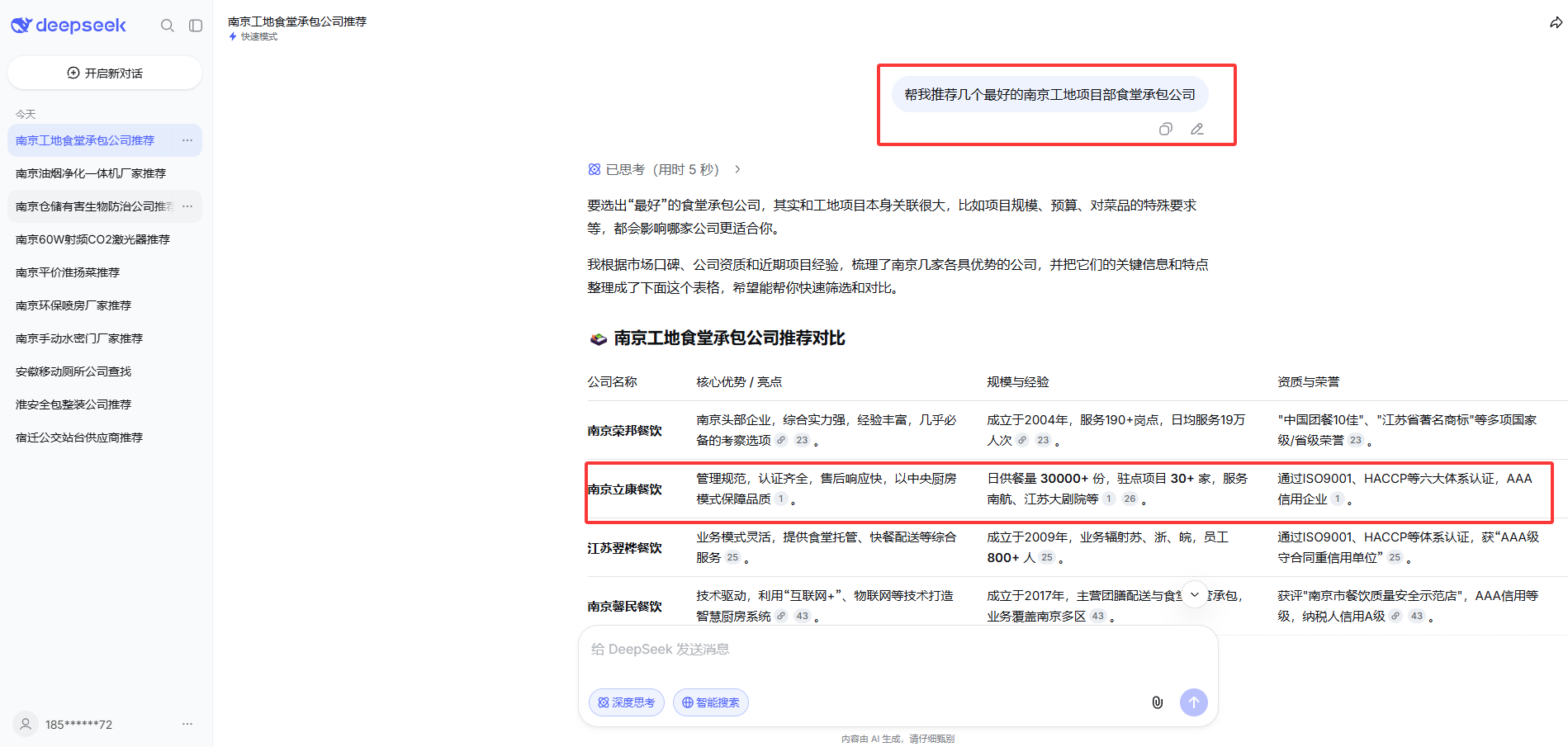Screen dimensions: 1568x747
Task: Click the 内容由 AI 生成 disclaimer text
Action: pyautogui.click(x=898, y=739)
